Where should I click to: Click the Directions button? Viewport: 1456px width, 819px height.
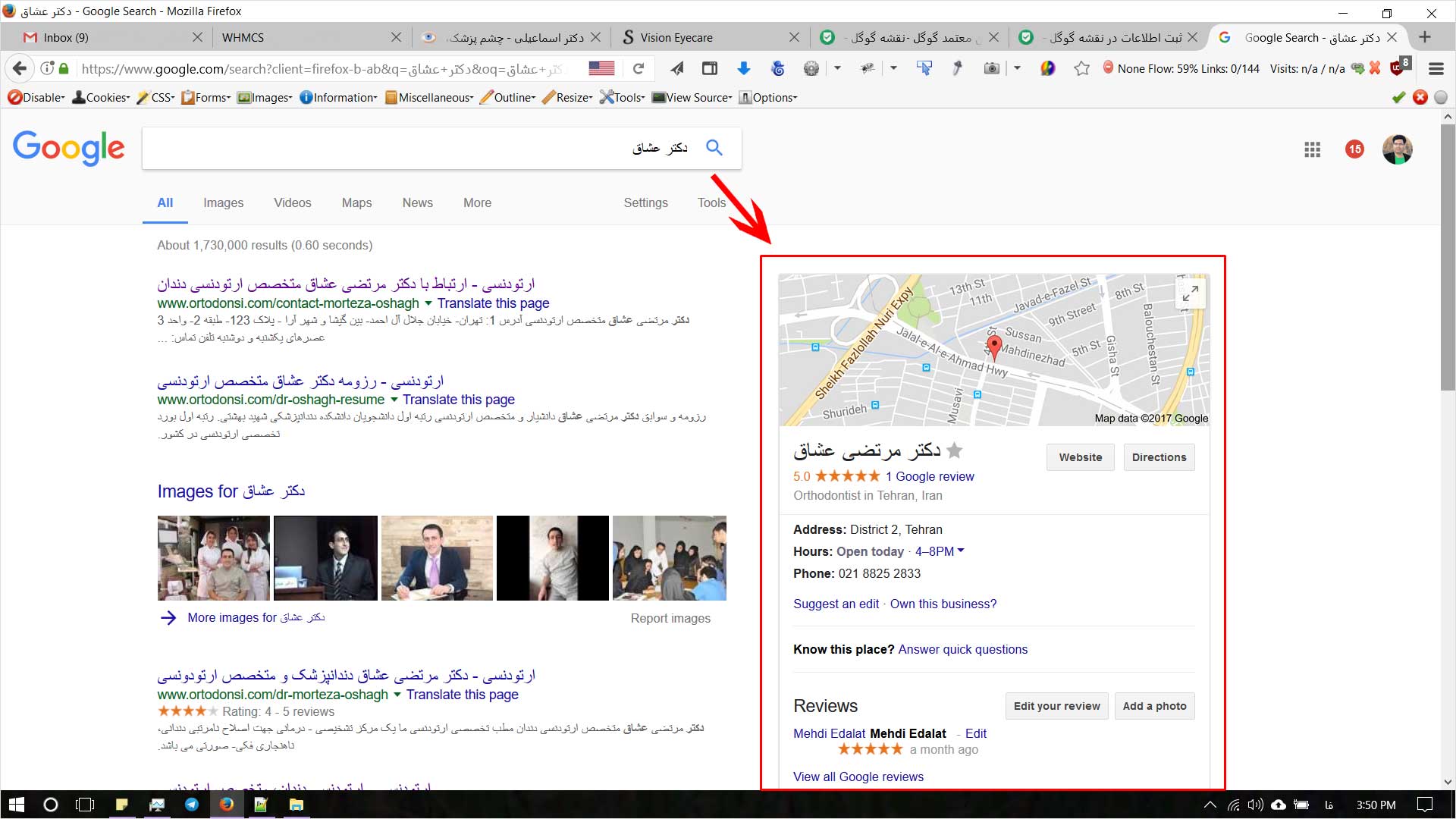1159,457
